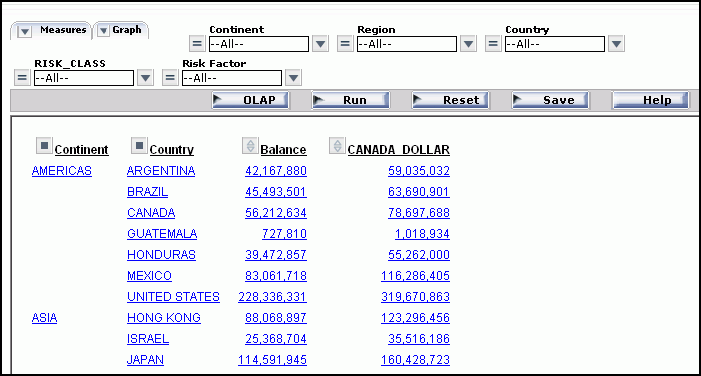The width and height of the screenshot is (701, 376).
Task: Switch to the Graph tab
Action: point(121,30)
